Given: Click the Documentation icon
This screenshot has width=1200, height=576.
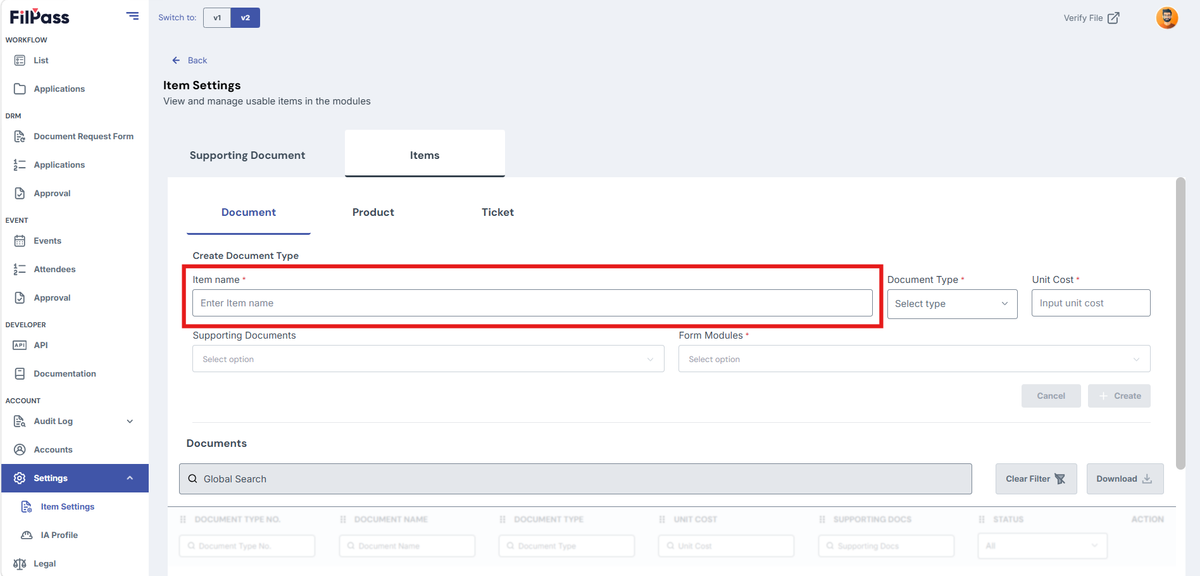Looking at the screenshot, I should pos(19,374).
